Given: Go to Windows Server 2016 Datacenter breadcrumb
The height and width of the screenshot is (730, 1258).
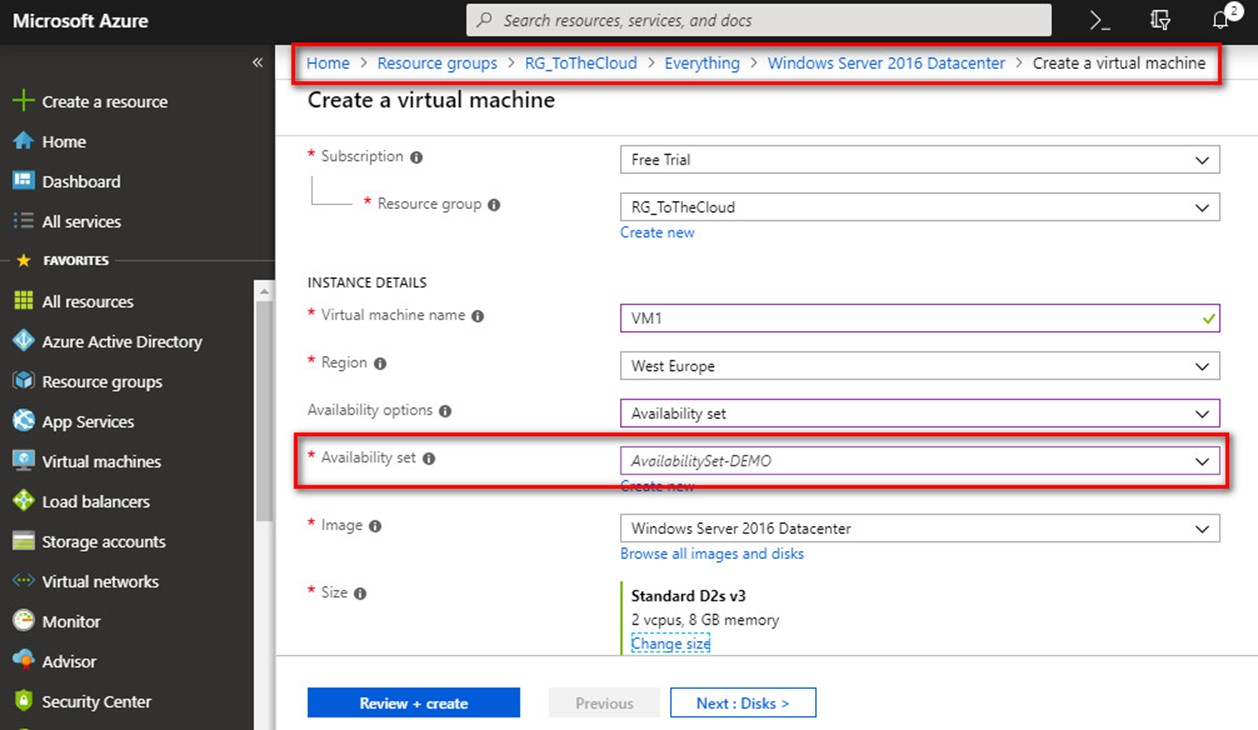Looking at the screenshot, I should 886,63.
